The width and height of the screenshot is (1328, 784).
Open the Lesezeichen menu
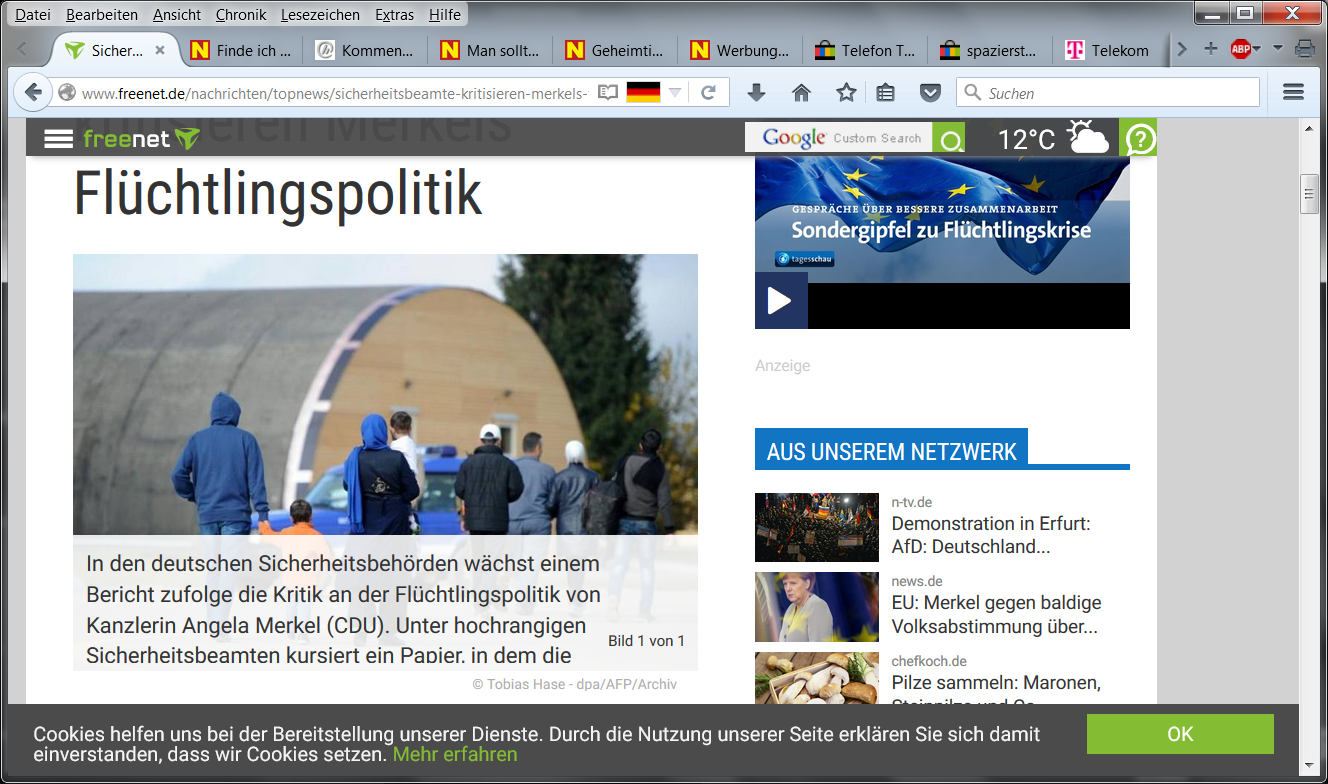pos(321,15)
